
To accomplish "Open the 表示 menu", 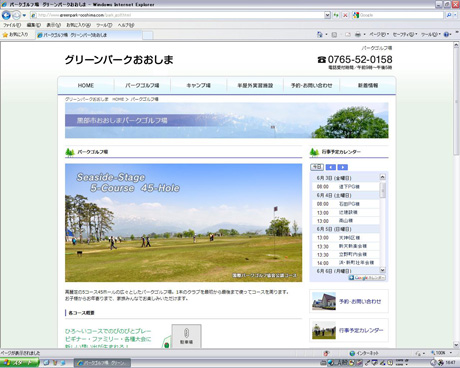I will [x=53, y=25].
